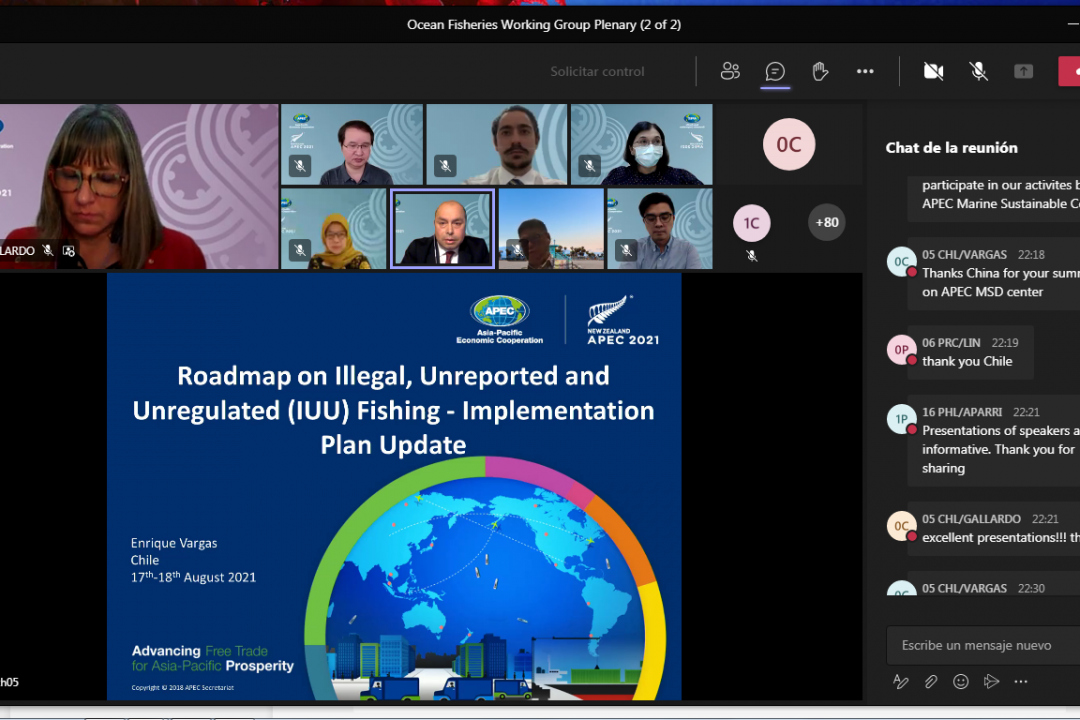Click the New Zealand APEC 2021 fern logo
Viewport: 1080px width, 720px height.
click(x=623, y=320)
